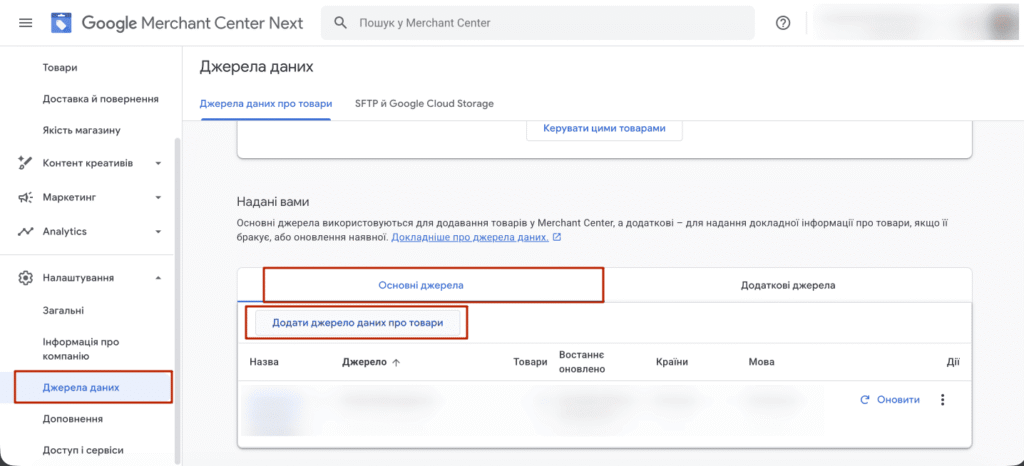Click Додати джерело даних про товари

[358, 322]
